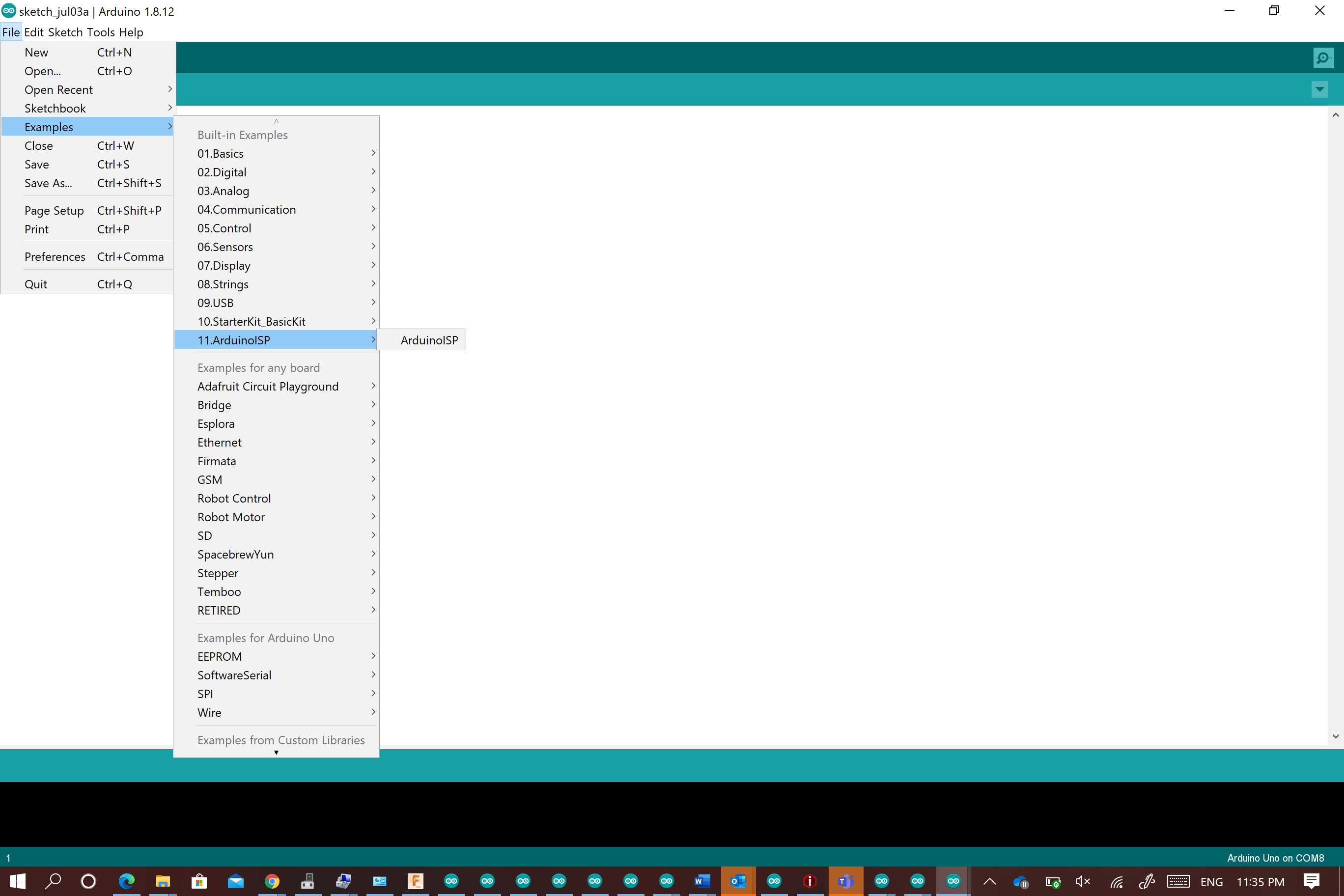This screenshot has width=1344, height=896.
Task: Open the Windows notification center icon
Action: [1312, 881]
